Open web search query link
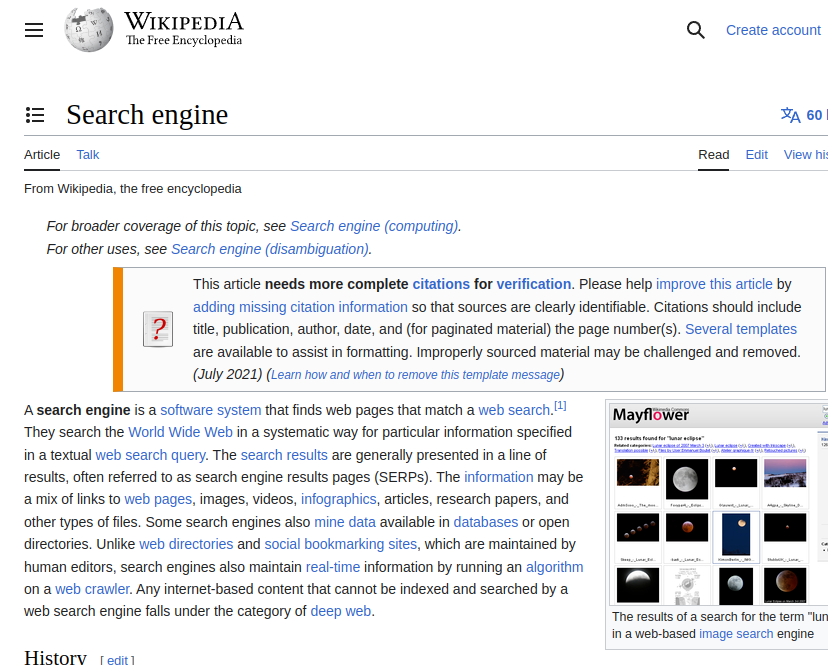This screenshot has width=828, height=665. [150, 455]
